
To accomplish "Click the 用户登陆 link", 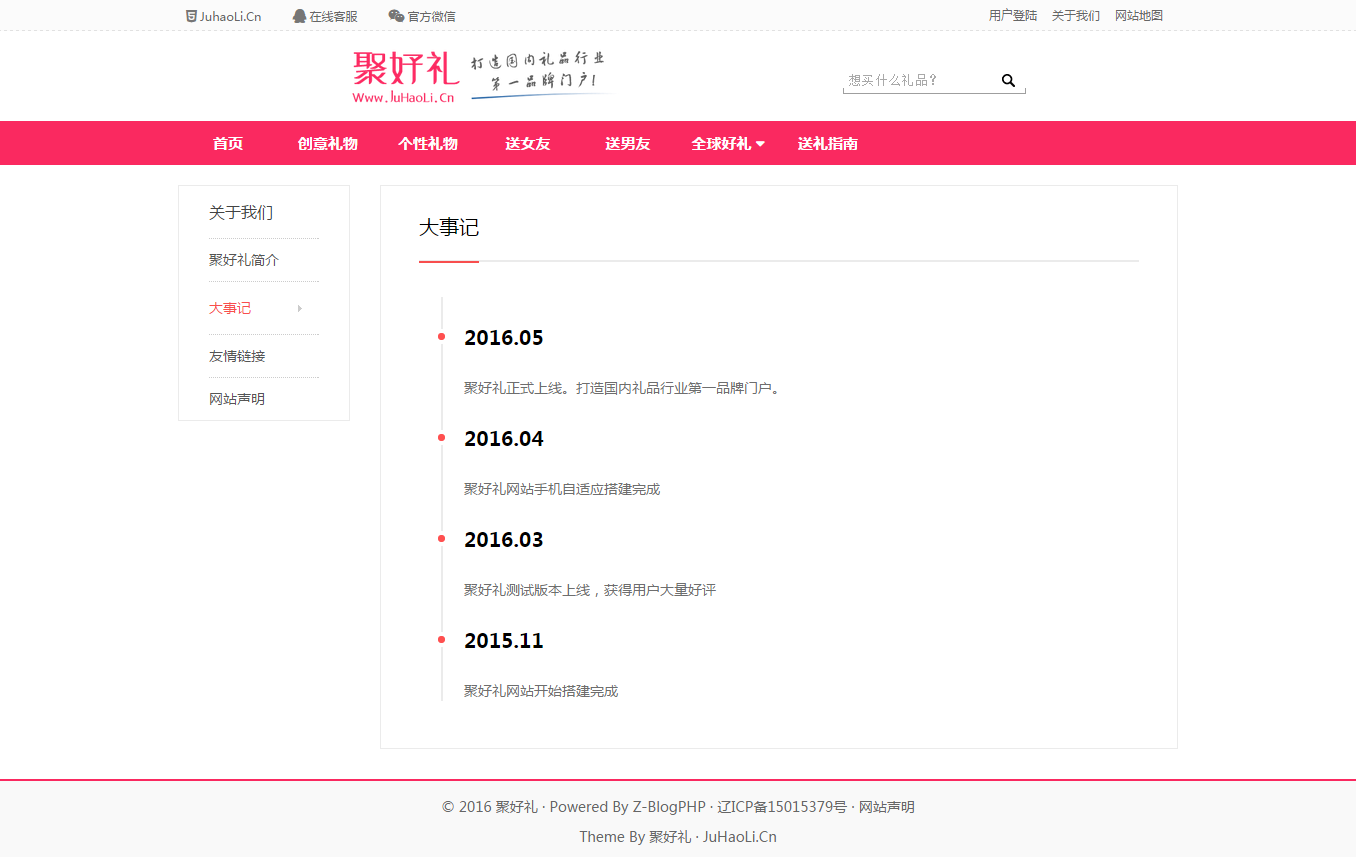I will pyautogui.click(x=1012, y=15).
